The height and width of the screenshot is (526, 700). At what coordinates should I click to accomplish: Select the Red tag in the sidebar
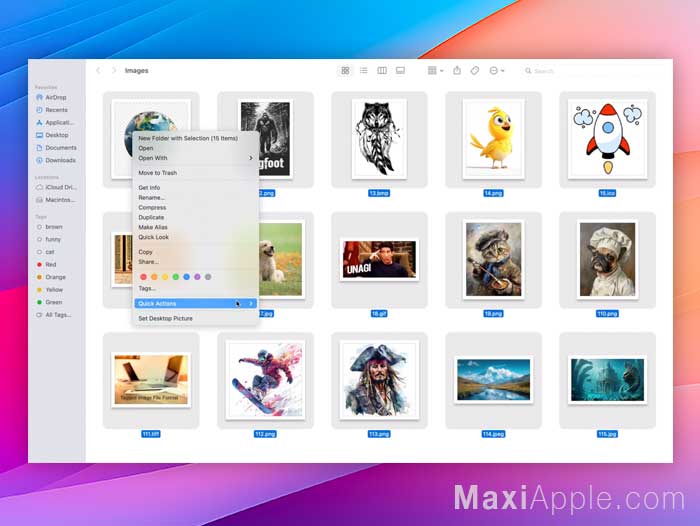pos(46,264)
